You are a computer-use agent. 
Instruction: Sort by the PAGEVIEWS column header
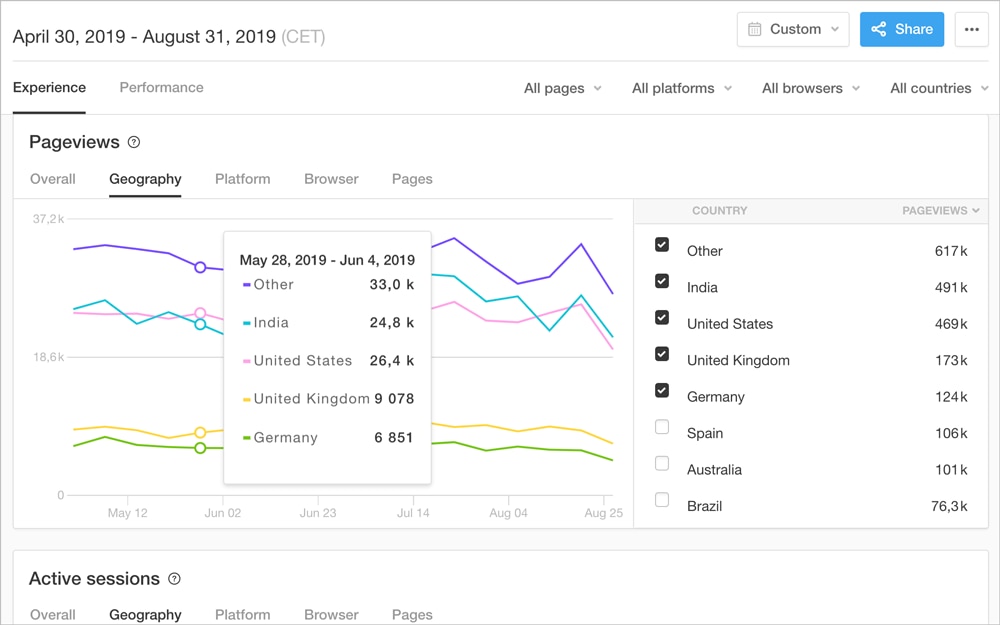[x=934, y=211]
